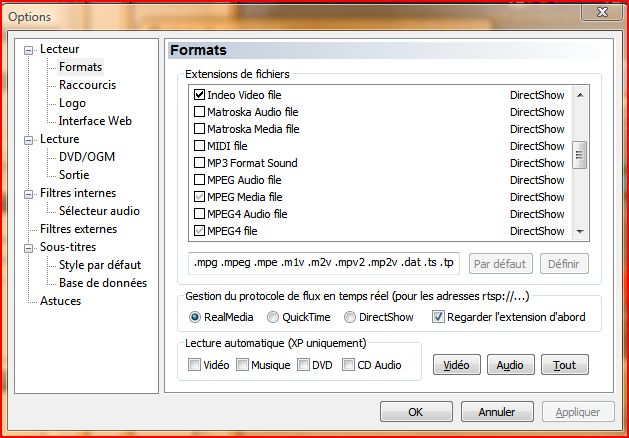Viewport: 629px width, 438px height.
Task: Uncheck the Indeo Video file checkbox
Action: pos(199,95)
